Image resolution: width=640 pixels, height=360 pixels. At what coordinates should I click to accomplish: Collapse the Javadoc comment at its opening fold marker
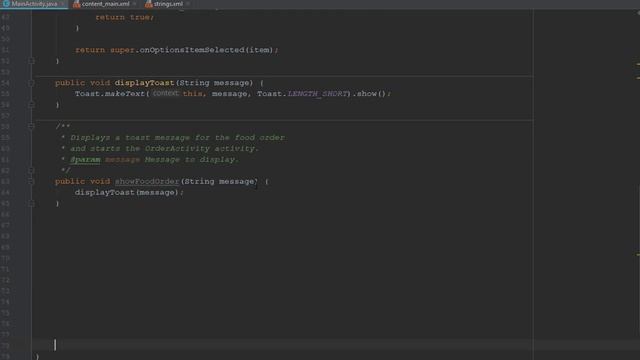[x=31, y=127]
